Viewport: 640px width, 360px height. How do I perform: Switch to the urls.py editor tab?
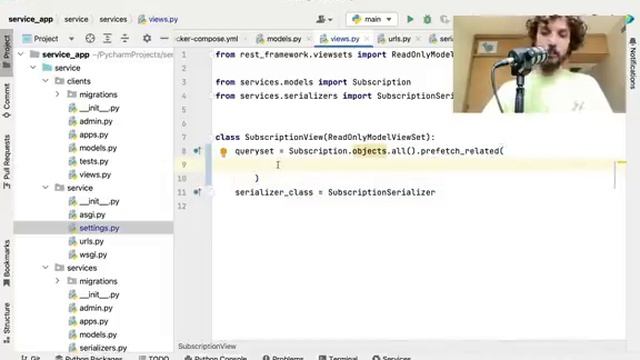click(394, 39)
